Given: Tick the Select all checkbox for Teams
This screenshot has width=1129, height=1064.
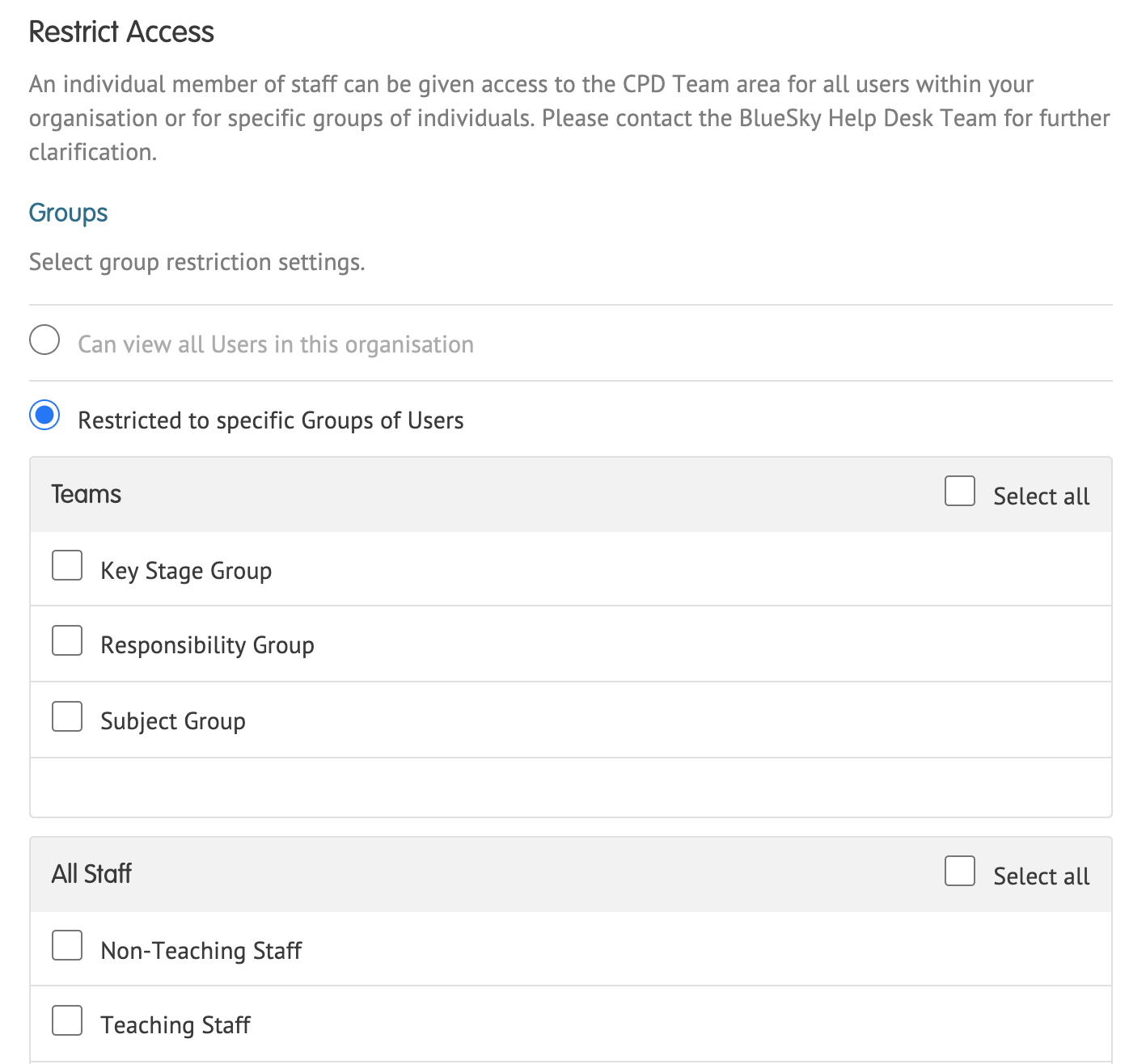Looking at the screenshot, I should 959,491.
